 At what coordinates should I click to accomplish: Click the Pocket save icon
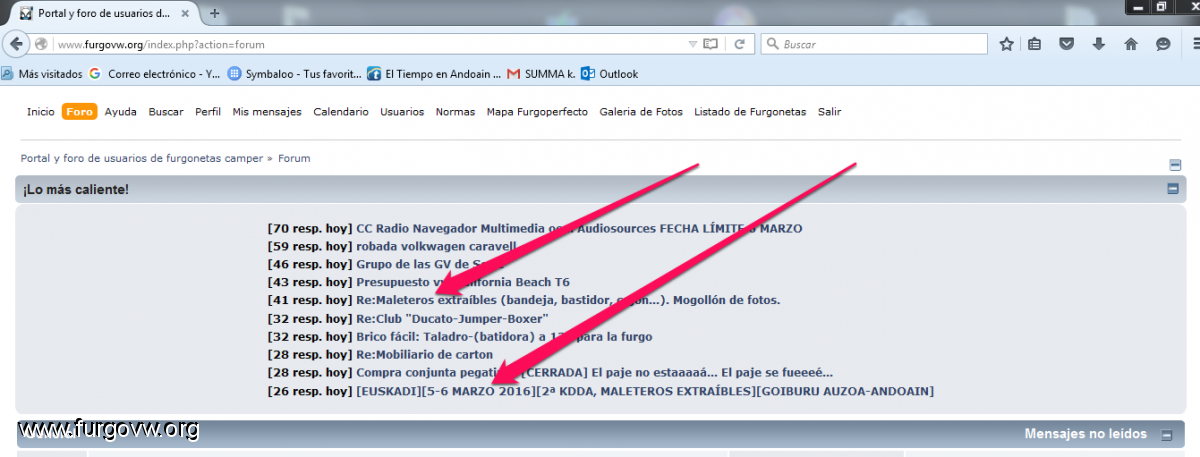[1067, 44]
